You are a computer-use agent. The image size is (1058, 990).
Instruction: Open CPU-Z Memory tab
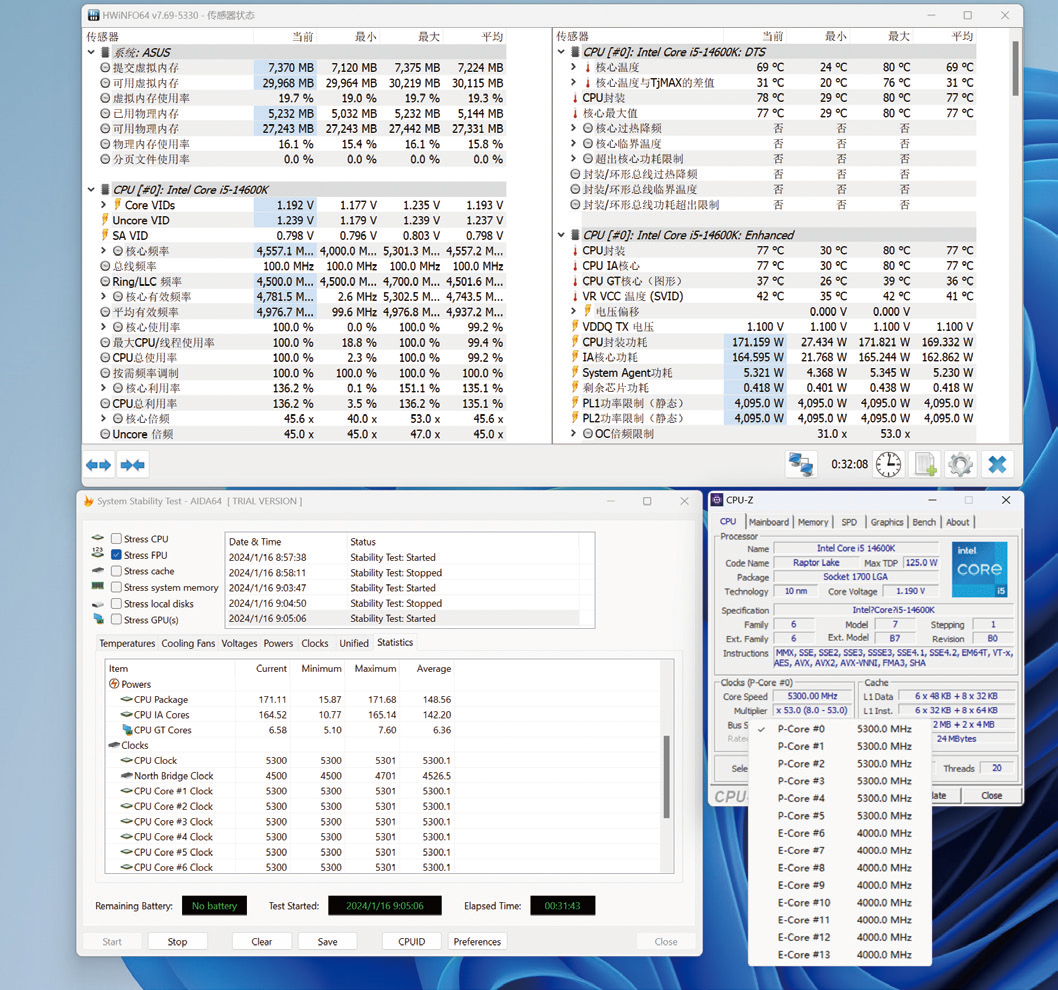point(812,522)
